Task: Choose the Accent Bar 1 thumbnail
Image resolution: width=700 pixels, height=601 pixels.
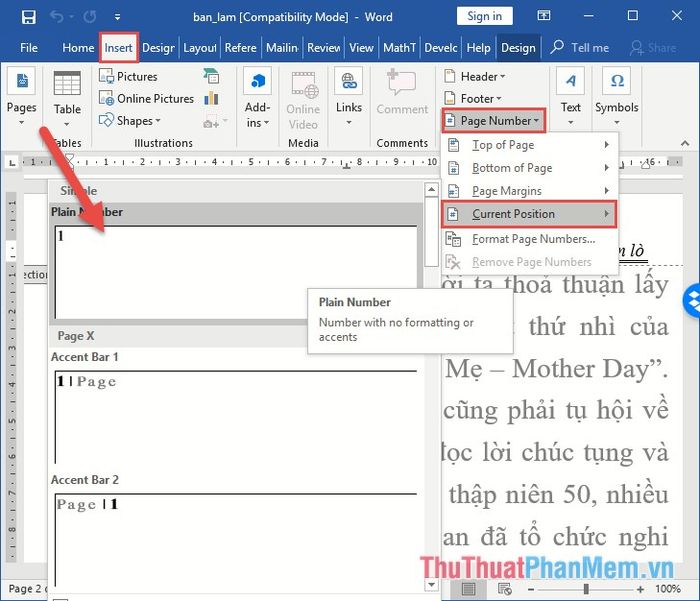Action: [236, 417]
